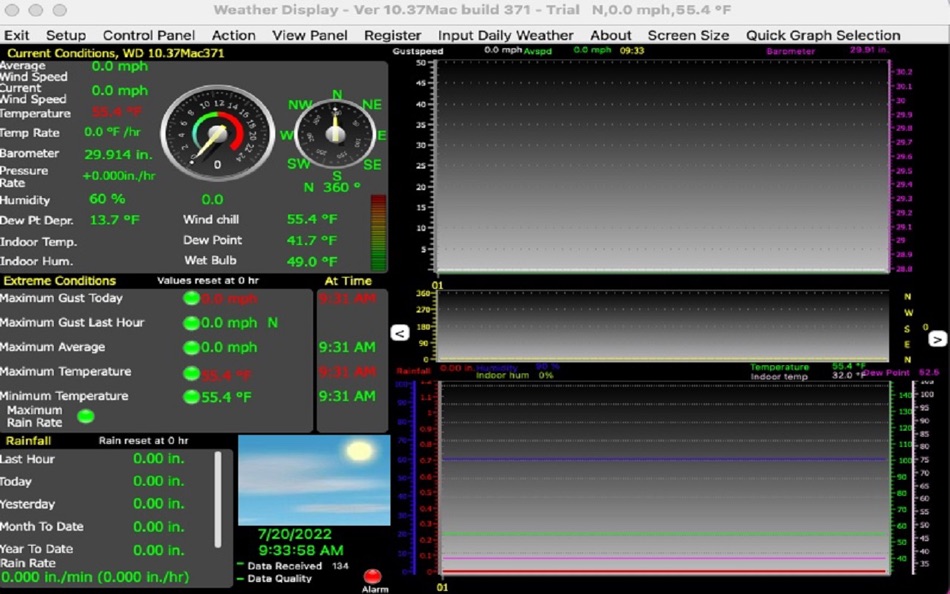Click the Pressure Rate value
The height and width of the screenshot is (594, 950).
coord(119,176)
